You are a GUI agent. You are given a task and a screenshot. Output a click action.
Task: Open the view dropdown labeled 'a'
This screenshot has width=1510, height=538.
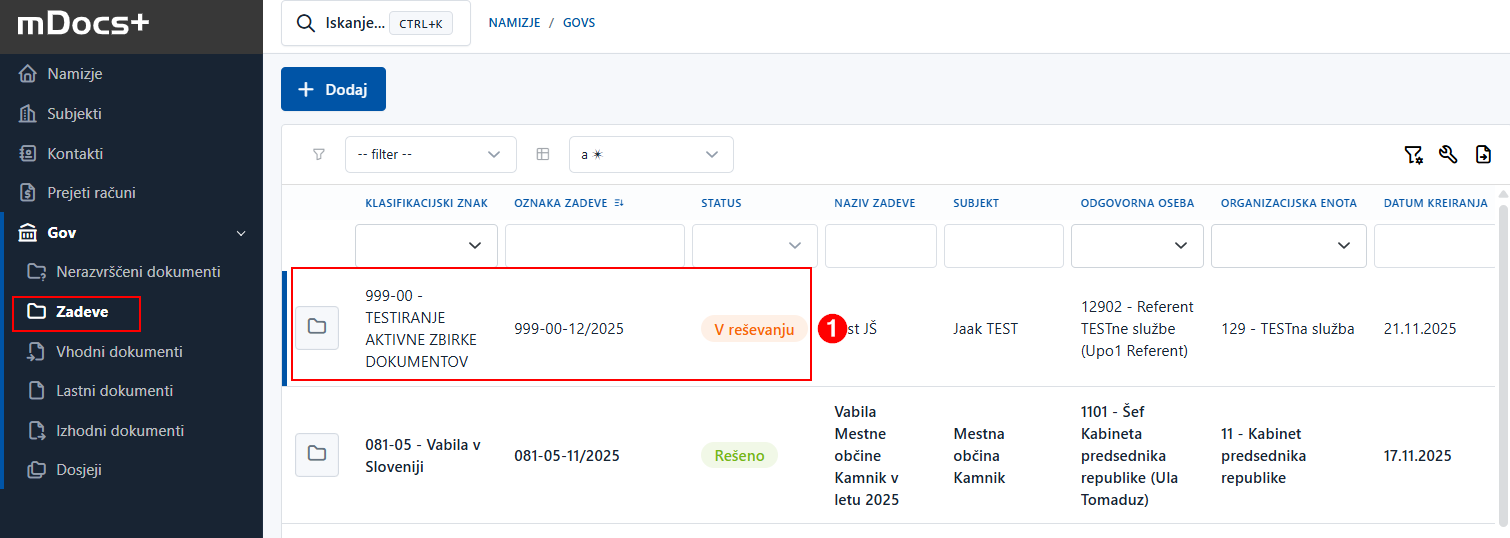click(650, 155)
